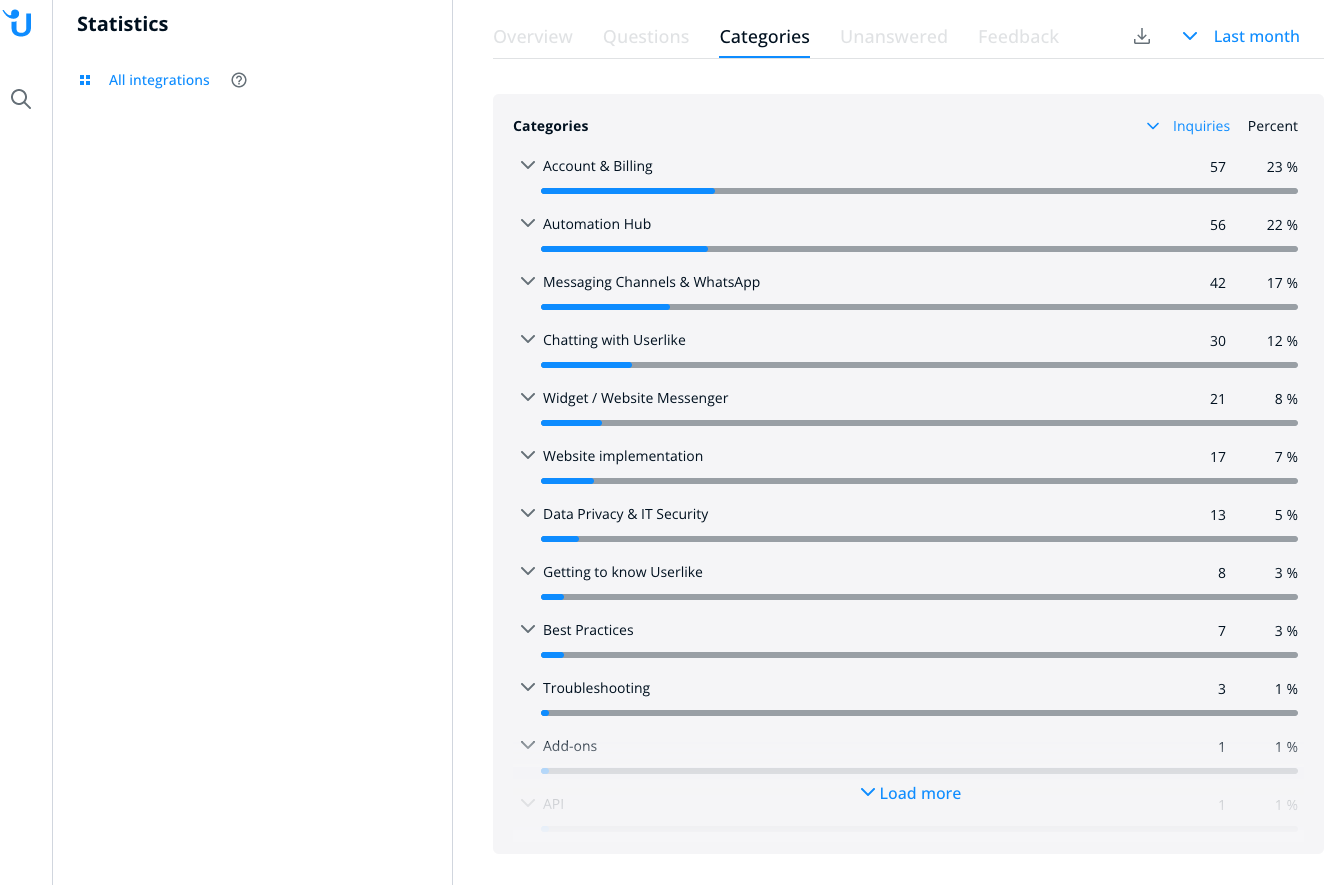This screenshot has height=885, width=1343.
Task: Open the search magnifier in sidebar
Action: coord(20,99)
